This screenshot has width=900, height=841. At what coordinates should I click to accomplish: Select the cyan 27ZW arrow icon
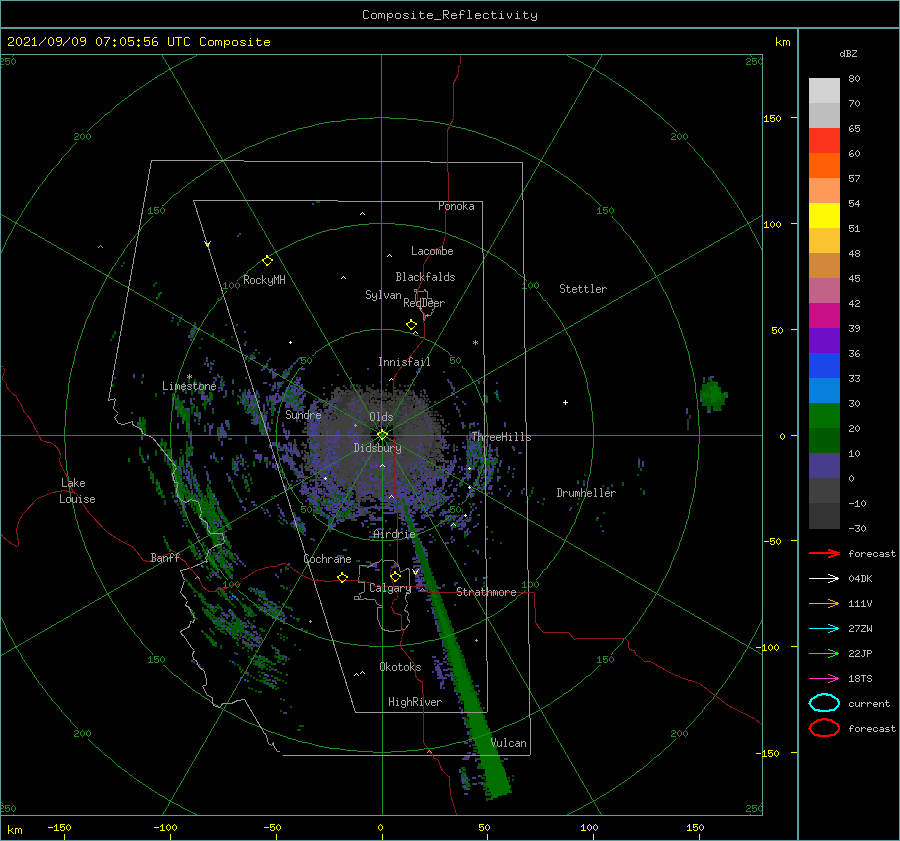tap(824, 629)
